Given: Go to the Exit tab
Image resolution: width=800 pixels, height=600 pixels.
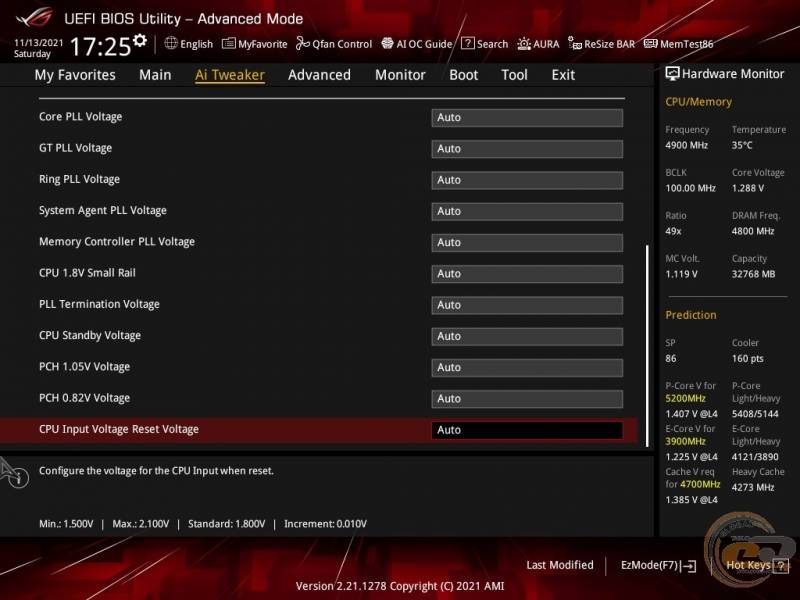Looking at the screenshot, I should 563,75.
